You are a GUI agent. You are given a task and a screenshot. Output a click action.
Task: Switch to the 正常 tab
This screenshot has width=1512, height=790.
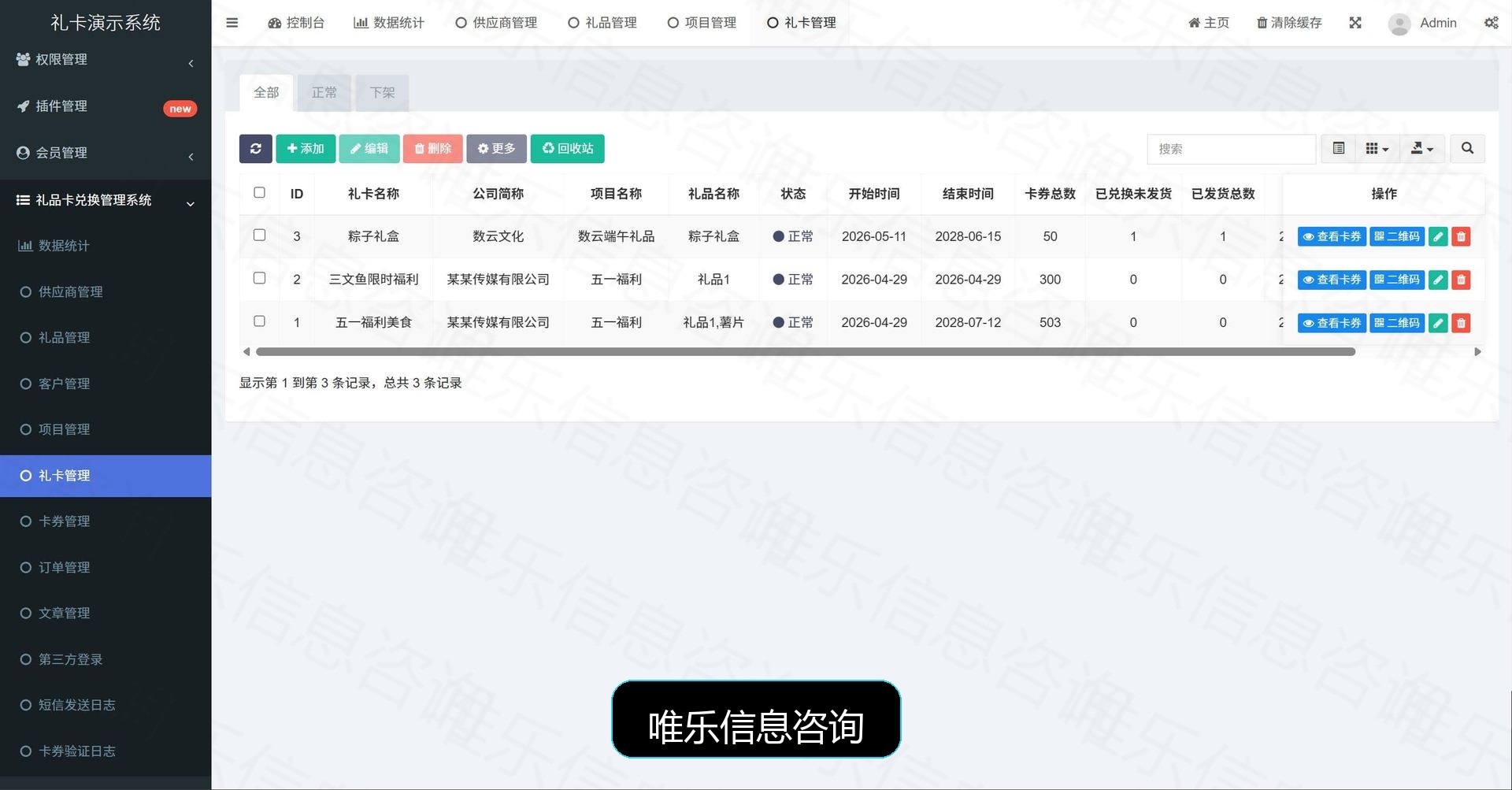point(324,93)
